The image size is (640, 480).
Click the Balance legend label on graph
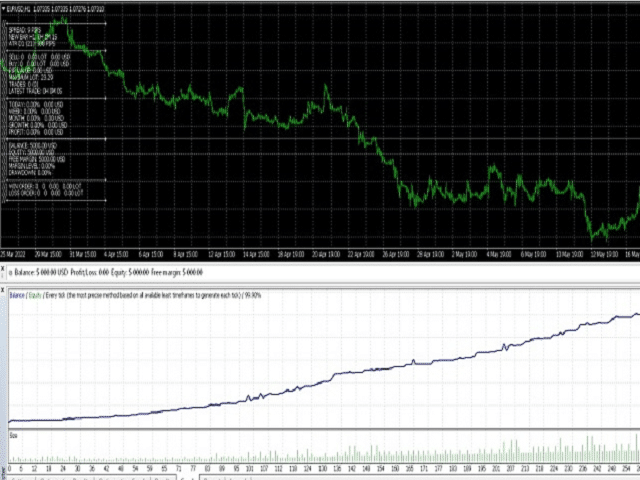tap(17, 295)
